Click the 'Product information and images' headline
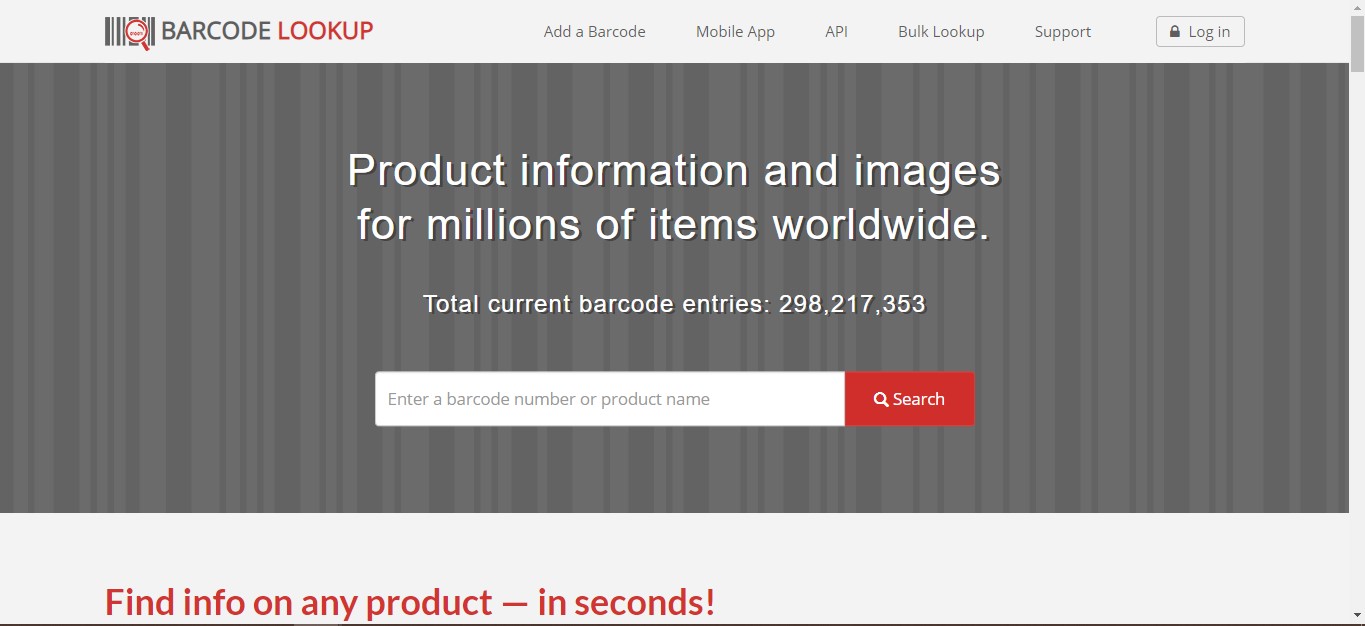 [673, 171]
